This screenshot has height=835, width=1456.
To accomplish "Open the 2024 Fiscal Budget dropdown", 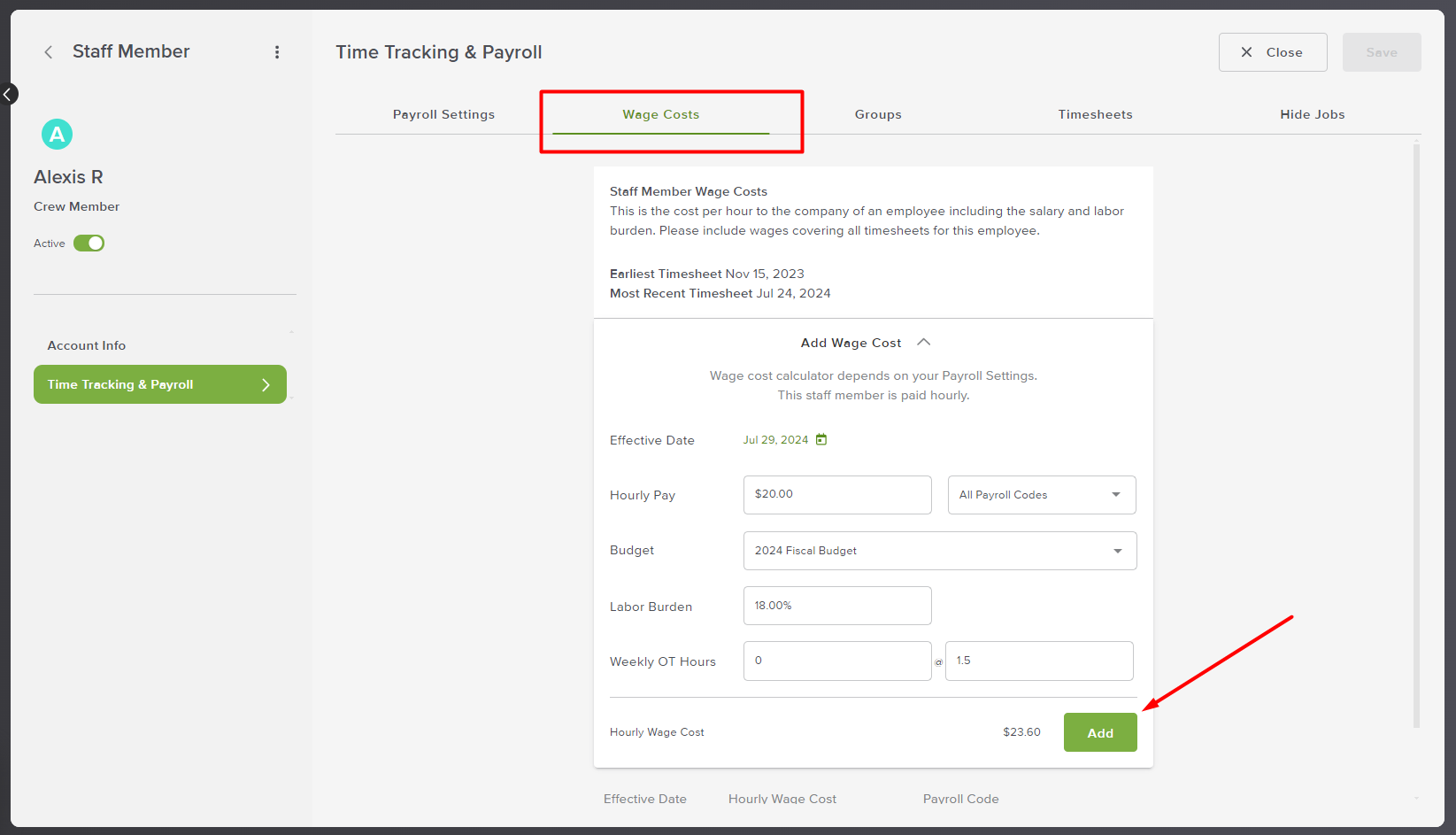I will (x=940, y=551).
